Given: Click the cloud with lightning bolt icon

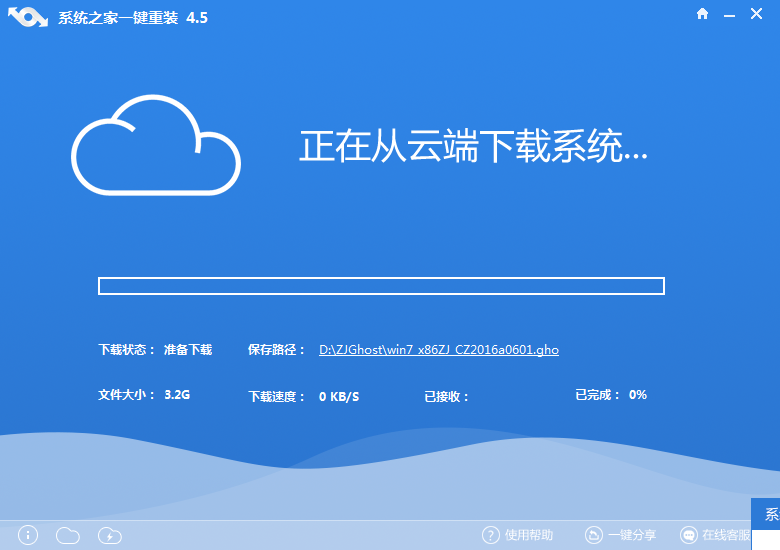Looking at the screenshot, I should (110, 535).
